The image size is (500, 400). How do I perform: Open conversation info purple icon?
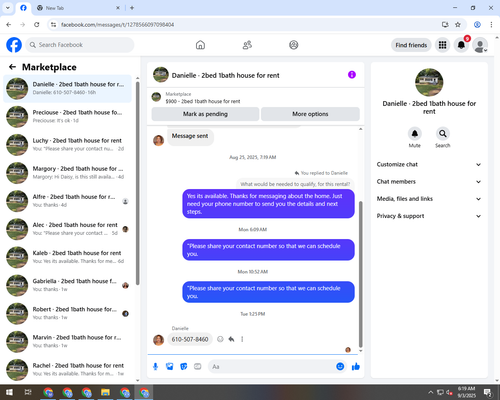pyautogui.click(x=352, y=75)
